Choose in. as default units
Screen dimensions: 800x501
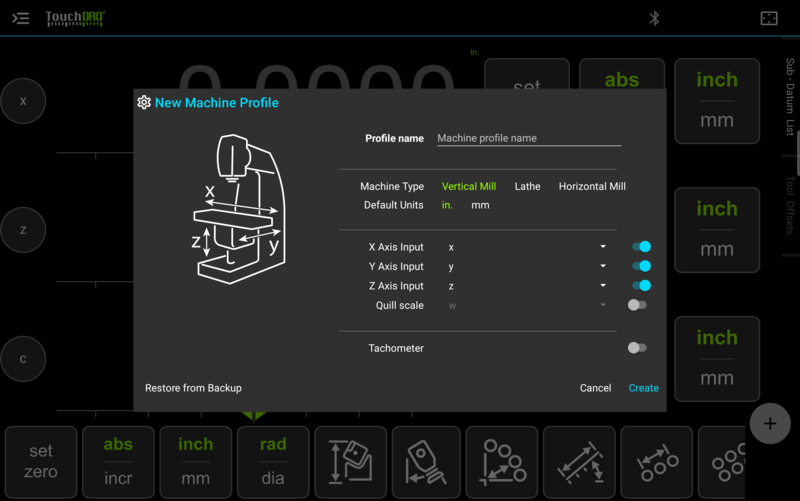[447, 205]
